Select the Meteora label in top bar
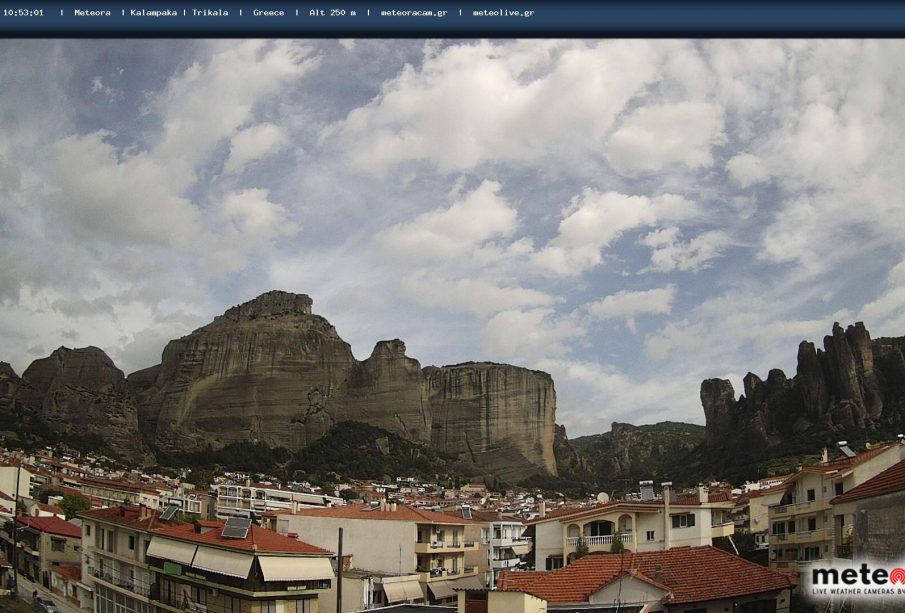The width and height of the screenshot is (905, 613). [92, 13]
